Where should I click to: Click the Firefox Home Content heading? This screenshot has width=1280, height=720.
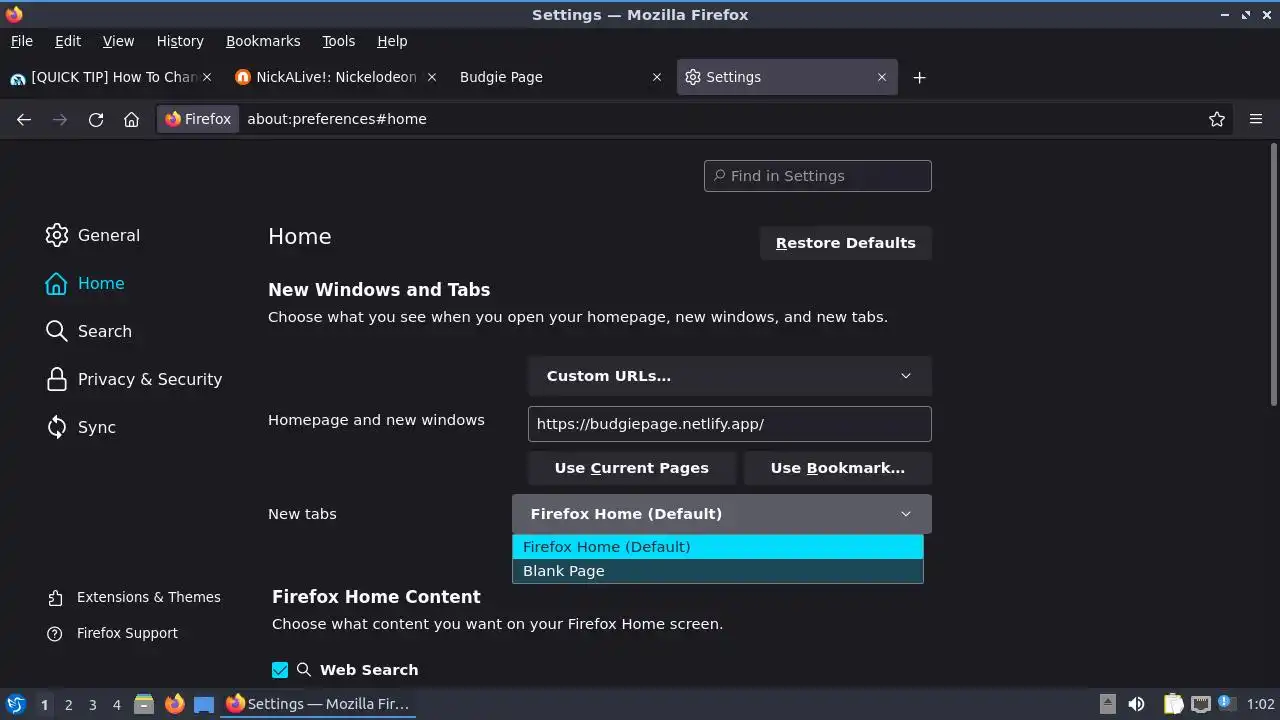(376, 597)
